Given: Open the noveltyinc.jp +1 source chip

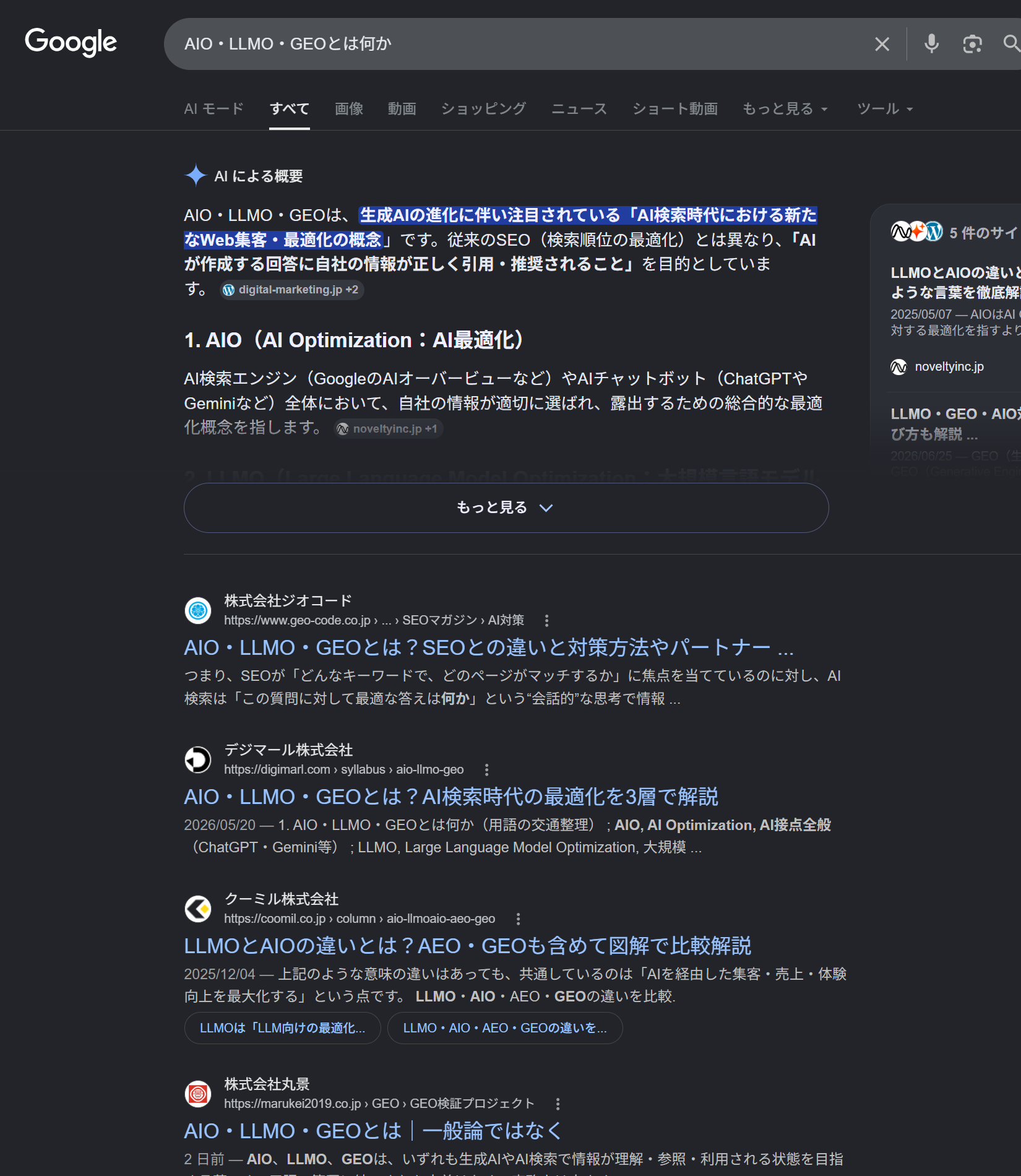Looking at the screenshot, I should [389, 428].
